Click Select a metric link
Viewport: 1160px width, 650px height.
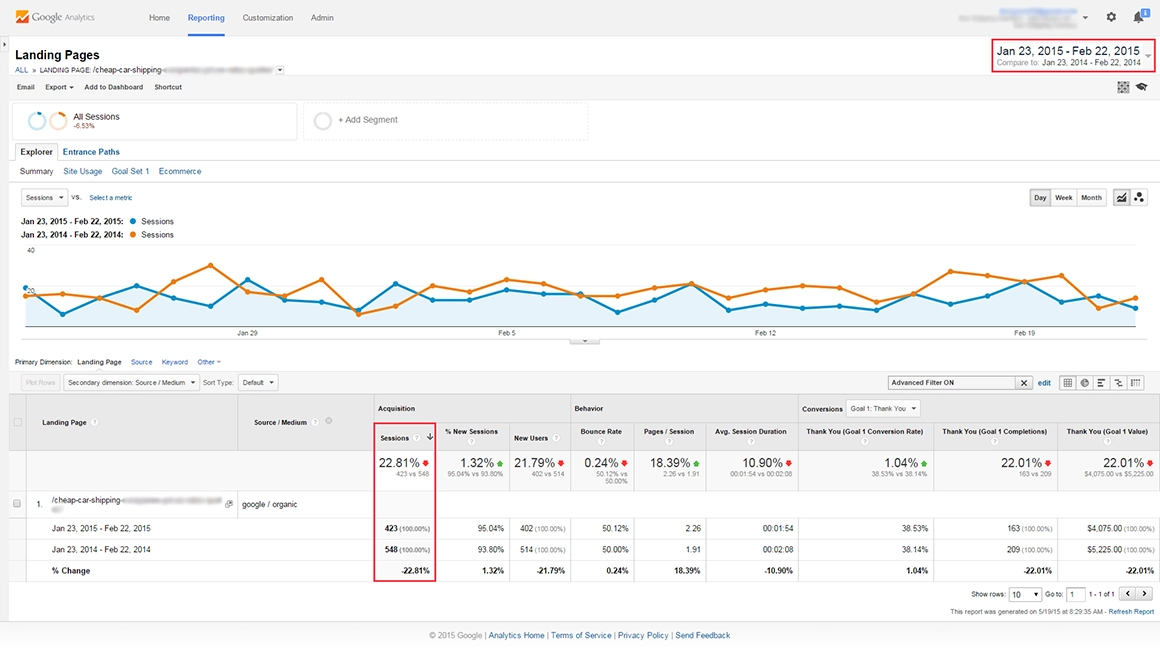pyautogui.click(x=111, y=198)
